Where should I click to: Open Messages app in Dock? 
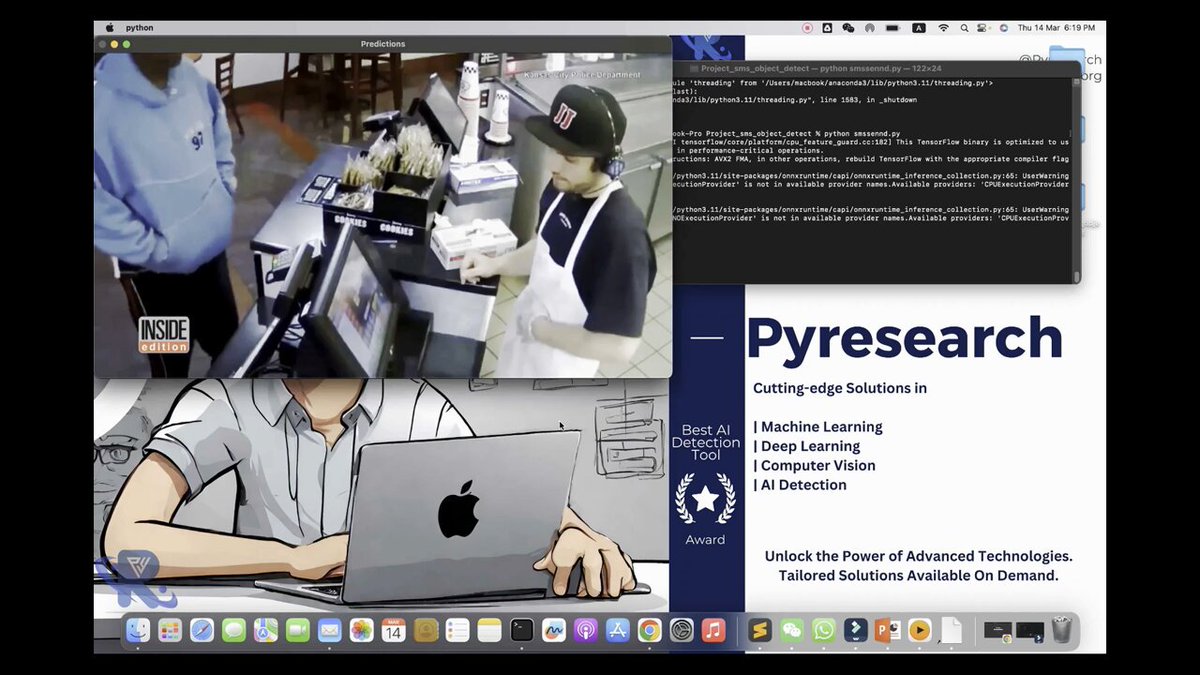(x=234, y=630)
